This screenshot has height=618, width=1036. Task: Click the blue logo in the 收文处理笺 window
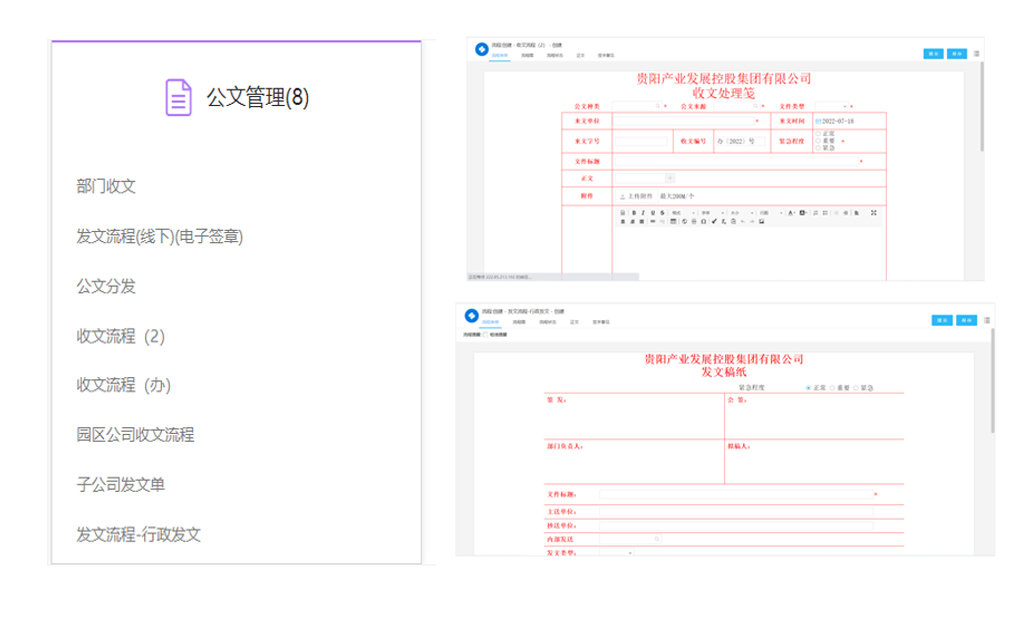482,50
